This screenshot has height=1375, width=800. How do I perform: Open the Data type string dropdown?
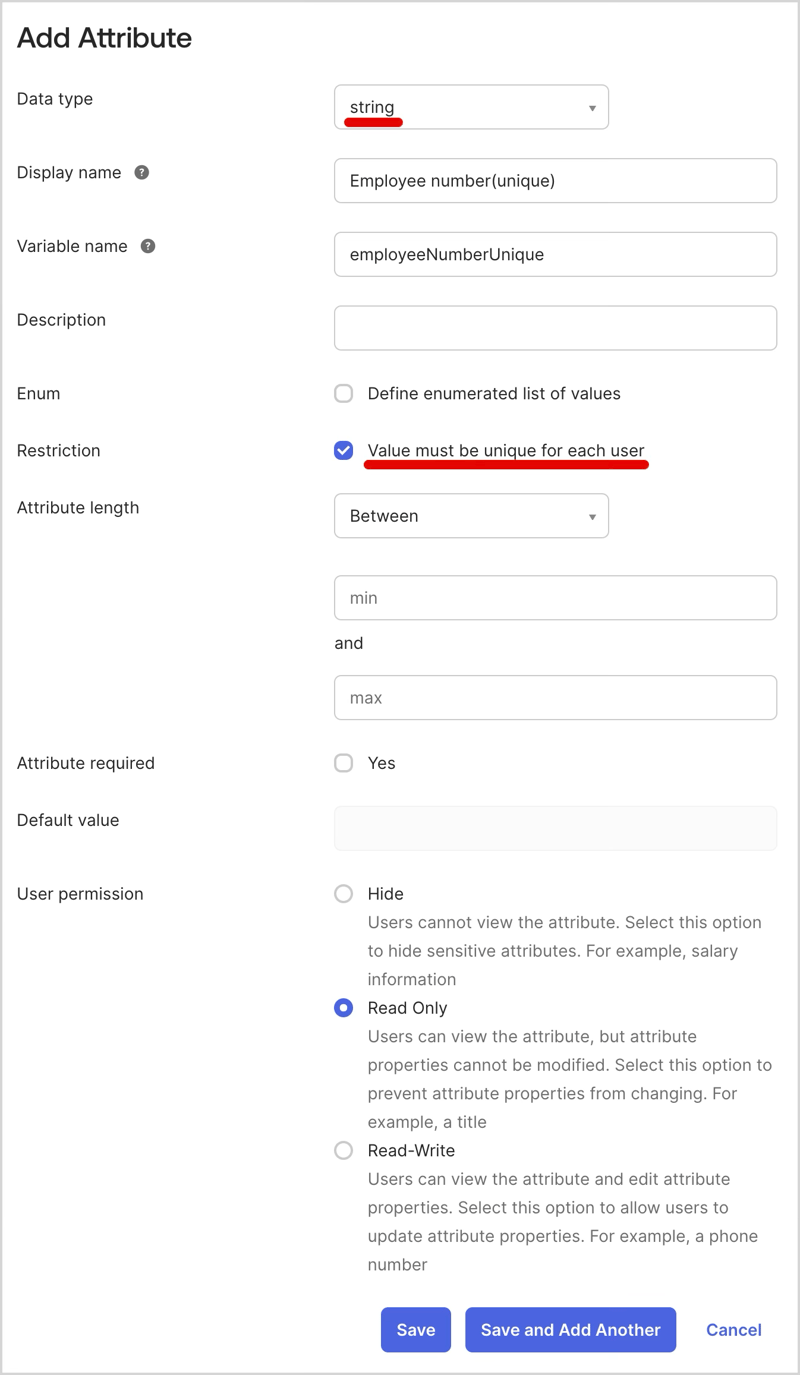point(471,107)
